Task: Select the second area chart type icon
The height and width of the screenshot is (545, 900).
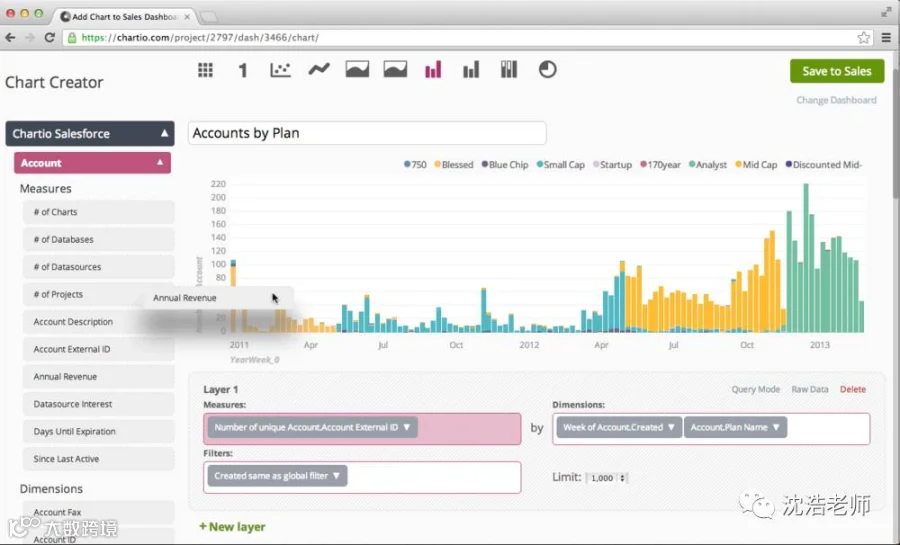Action: pyautogui.click(x=395, y=69)
